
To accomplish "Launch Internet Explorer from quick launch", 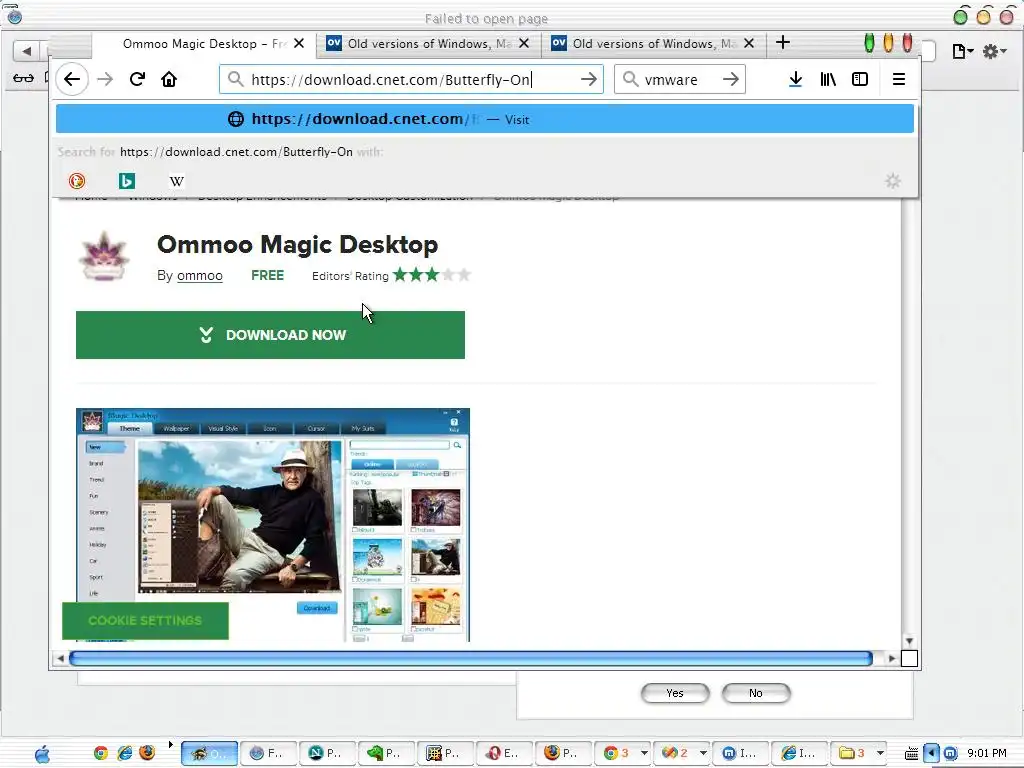I will [x=125, y=753].
